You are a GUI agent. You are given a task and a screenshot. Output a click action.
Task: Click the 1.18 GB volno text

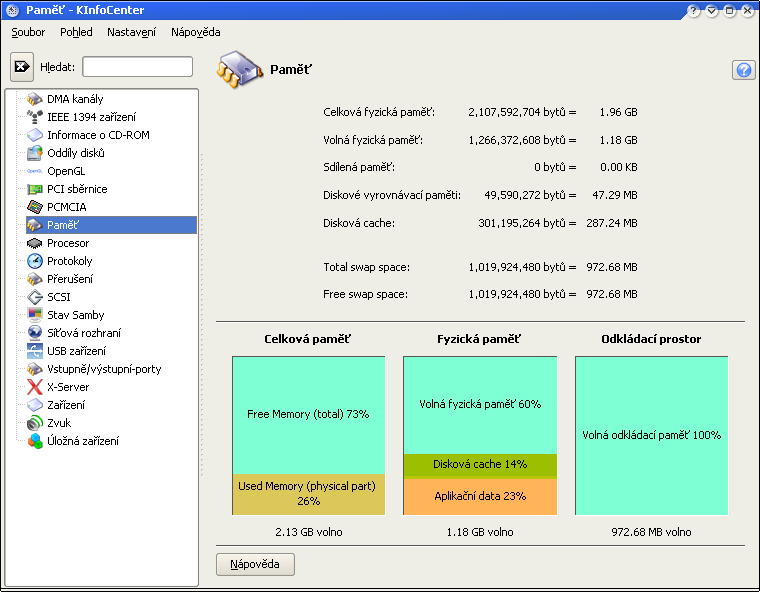(480, 532)
